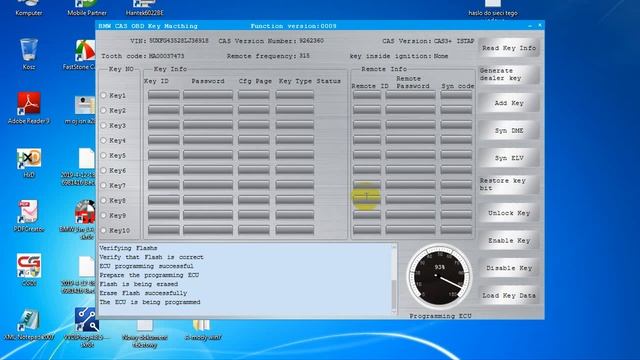Click the Enable Key button

[509, 240]
